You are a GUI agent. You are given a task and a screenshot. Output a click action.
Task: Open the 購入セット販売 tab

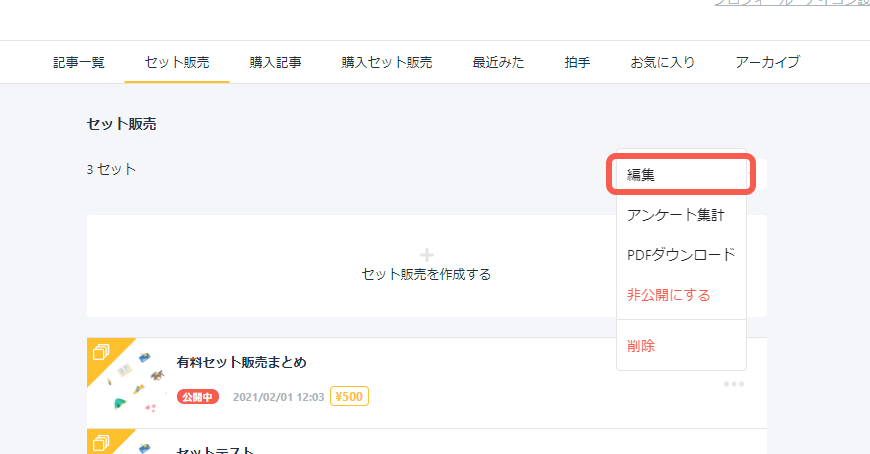(x=387, y=62)
